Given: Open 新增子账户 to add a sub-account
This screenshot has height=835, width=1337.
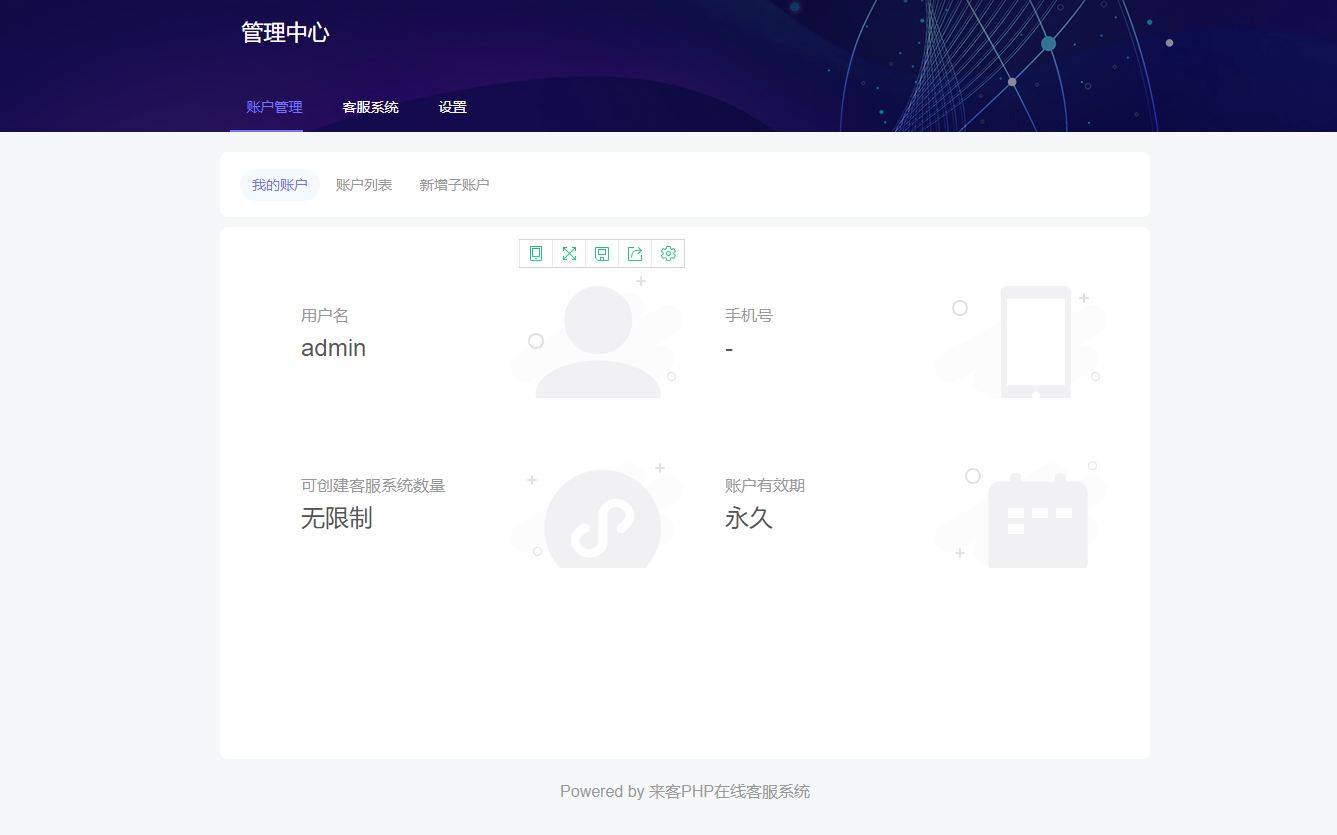Looking at the screenshot, I should [x=454, y=184].
